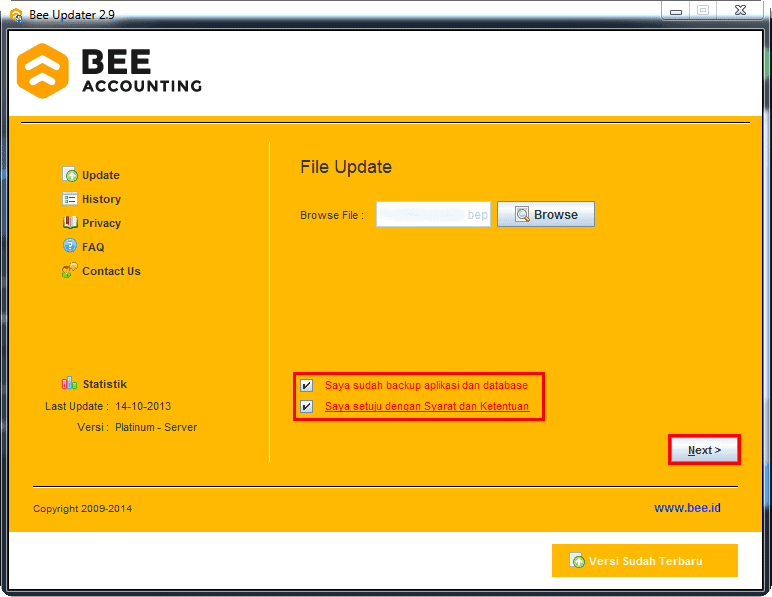
Task: Open the Saya setuju dengan Syarat dan Ketentuan link
Action: pyautogui.click(x=427, y=407)
